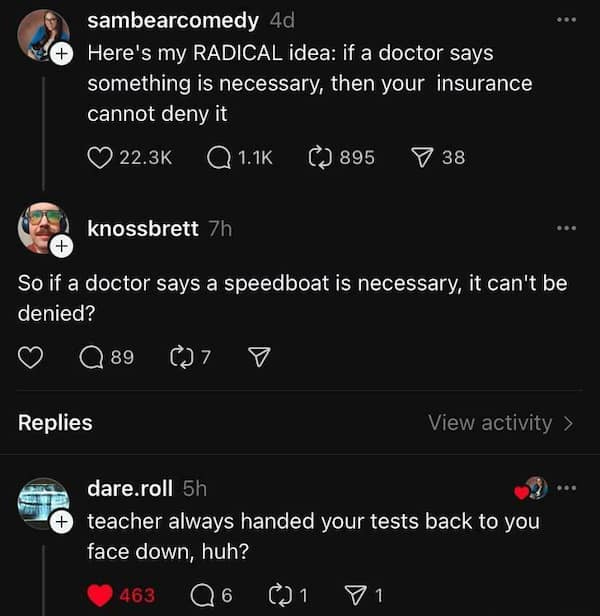Visit sambearcomedy's profile via username

(x=172, y=20)
